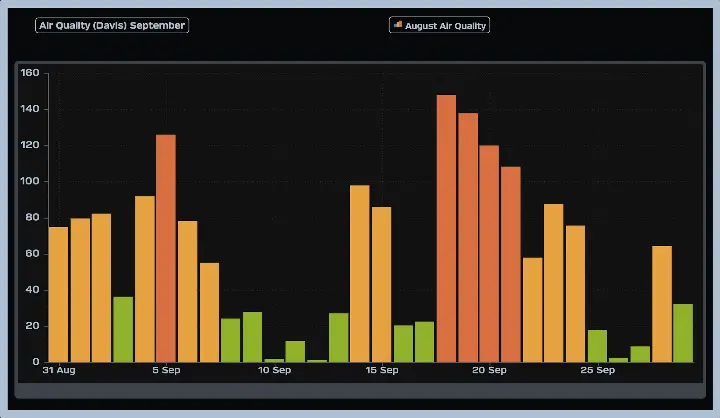
Task: Click the fourth red-orange bar near 108
Action: 511,264
